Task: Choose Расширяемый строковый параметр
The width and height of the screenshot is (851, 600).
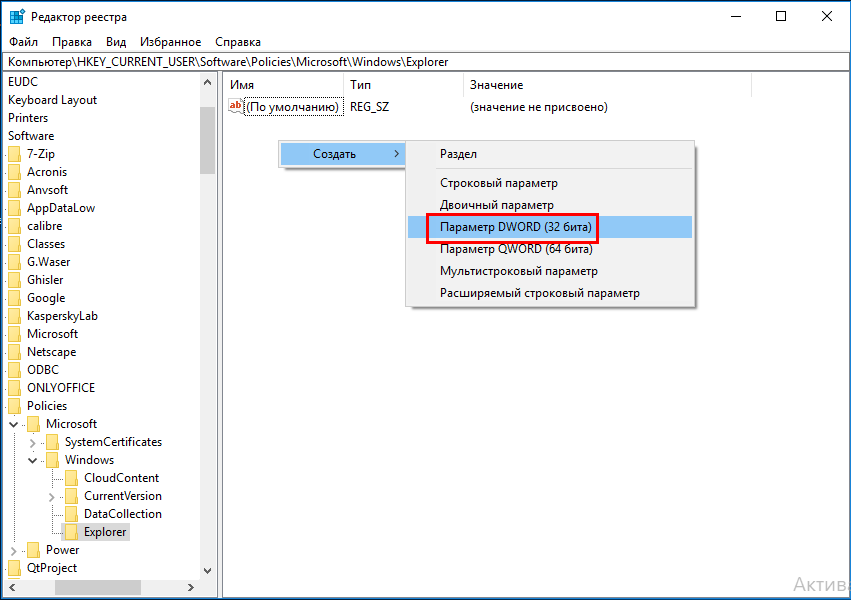Action: tap(550, 293)
